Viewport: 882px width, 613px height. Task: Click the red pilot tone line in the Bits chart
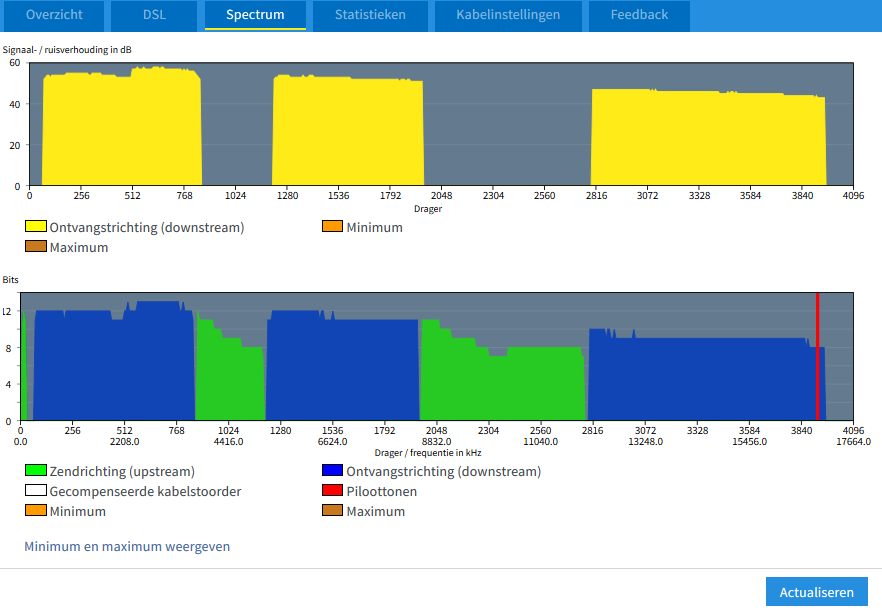click(x=817, y=360)
